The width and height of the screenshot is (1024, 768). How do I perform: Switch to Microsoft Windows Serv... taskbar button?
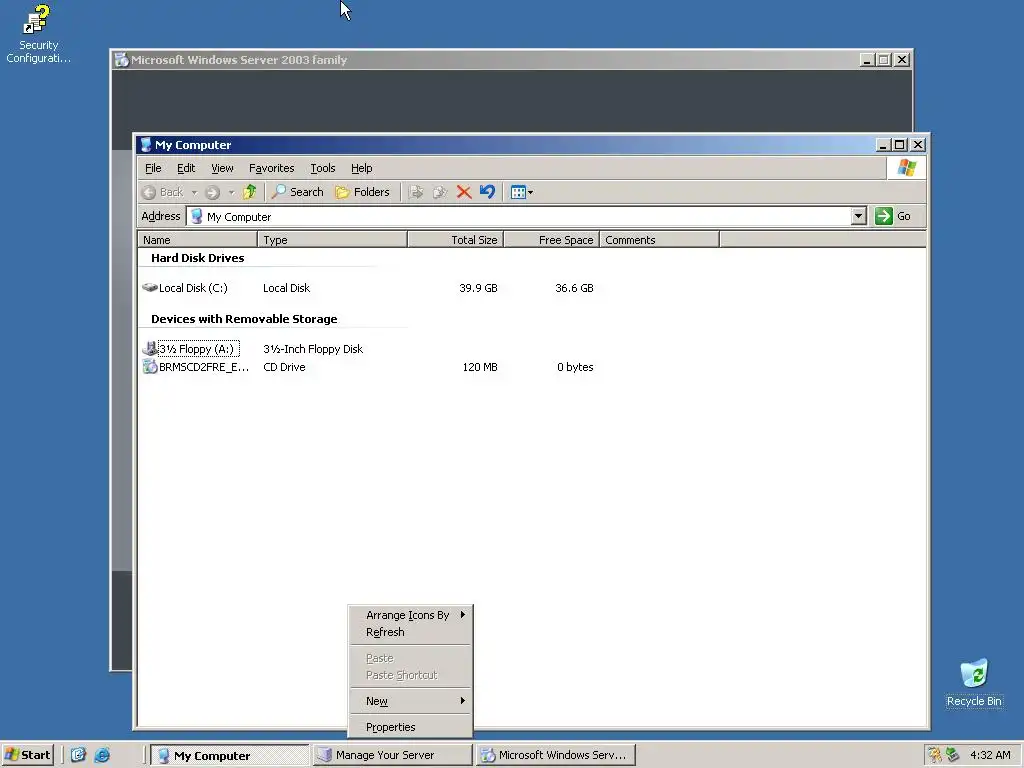coord(556,755)
